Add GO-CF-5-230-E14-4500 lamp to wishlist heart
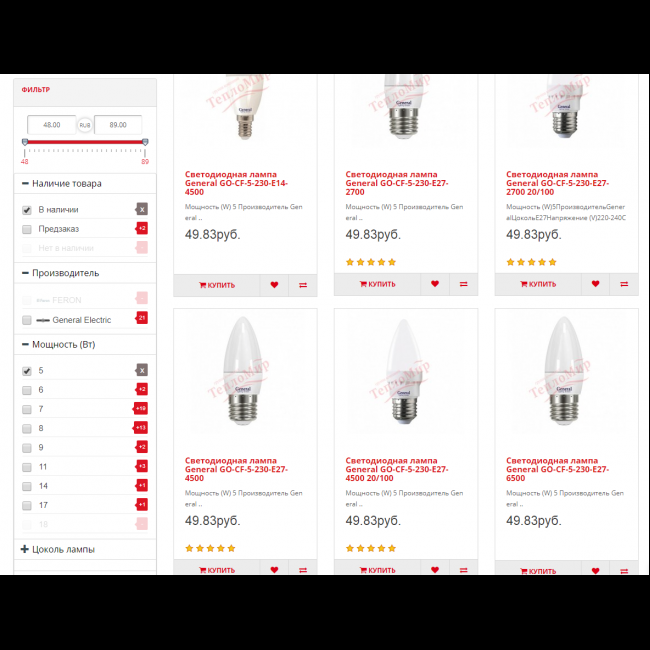650x650 pixels. (274, 285)
